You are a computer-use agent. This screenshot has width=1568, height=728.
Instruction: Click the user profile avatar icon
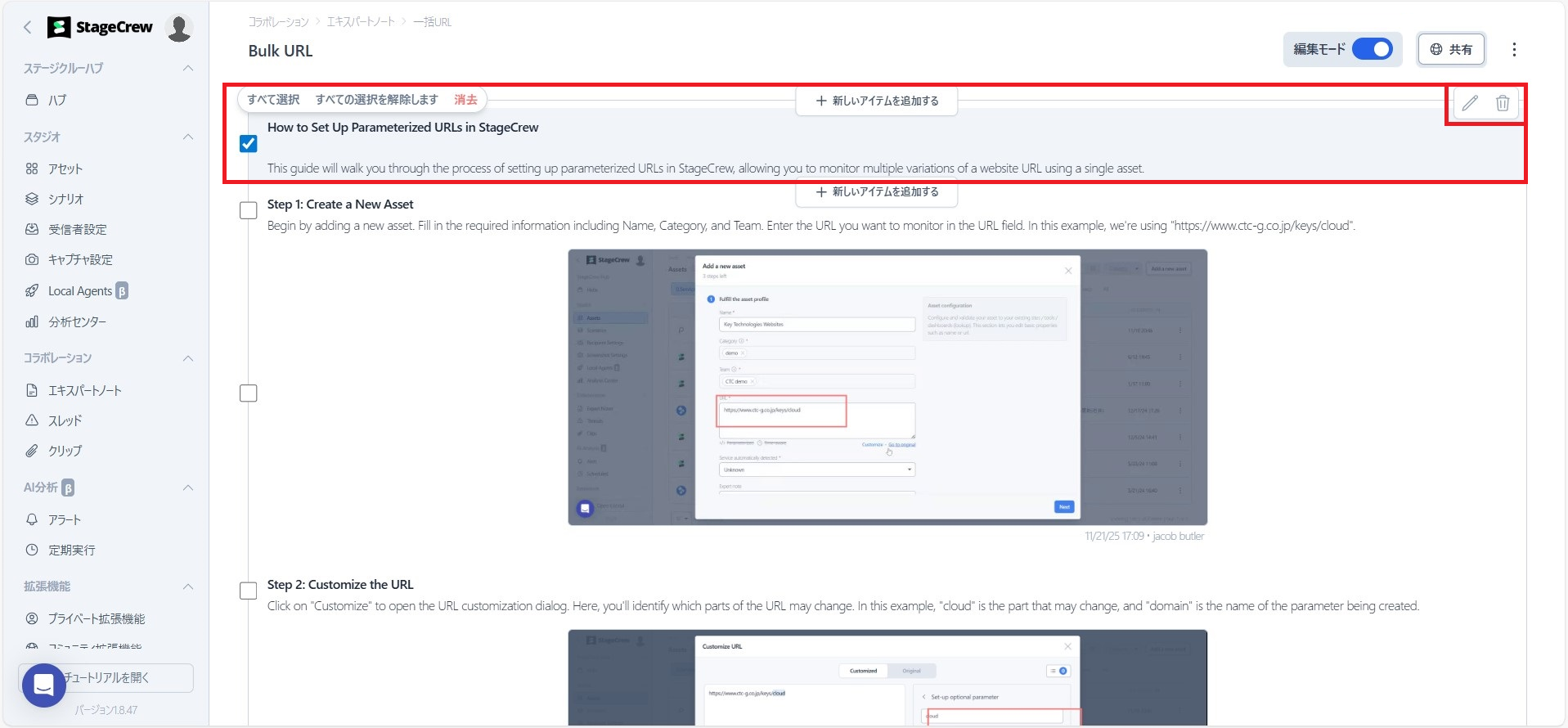point(178,28)
